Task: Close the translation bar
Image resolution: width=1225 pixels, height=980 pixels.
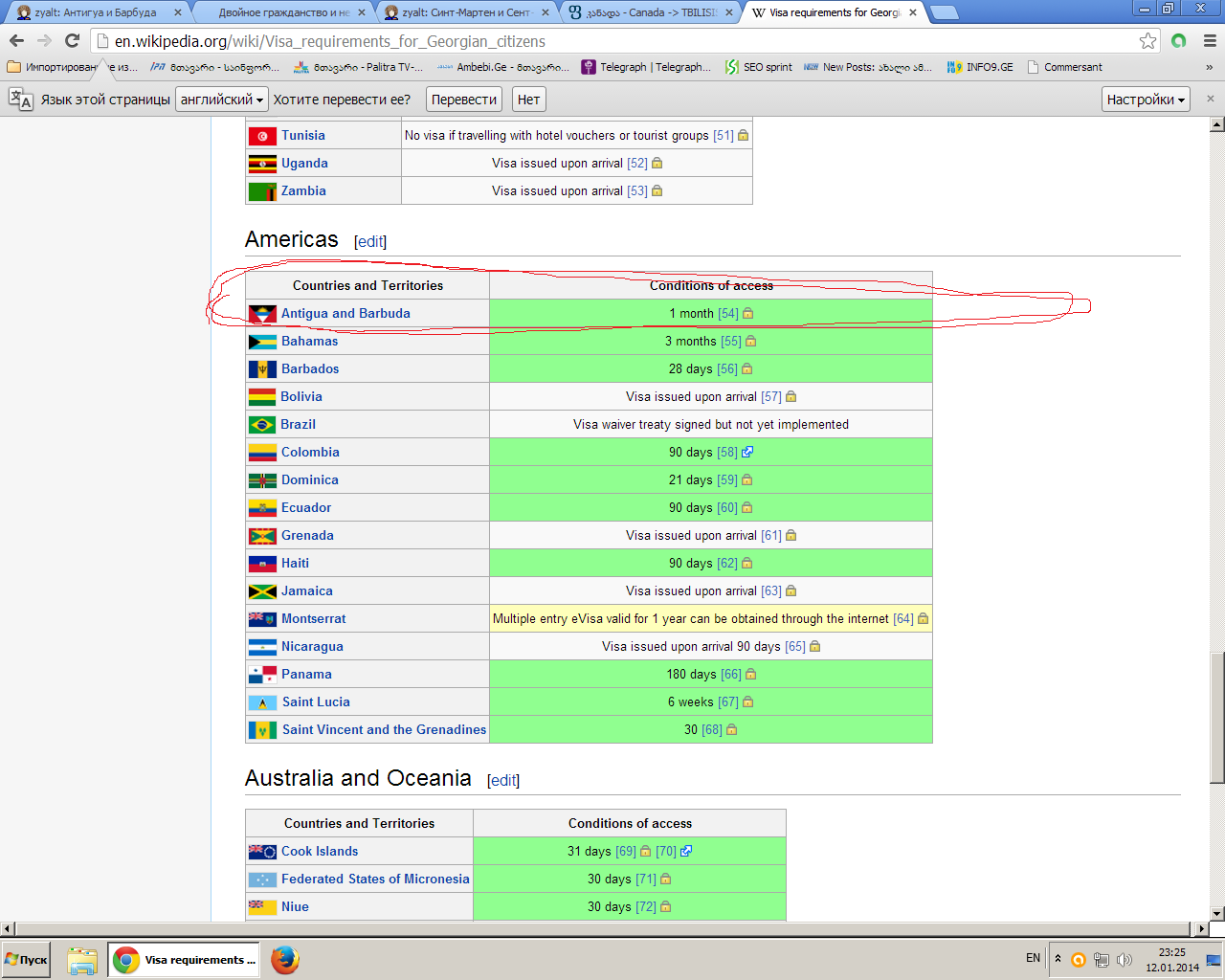Action: (1210, 99)
